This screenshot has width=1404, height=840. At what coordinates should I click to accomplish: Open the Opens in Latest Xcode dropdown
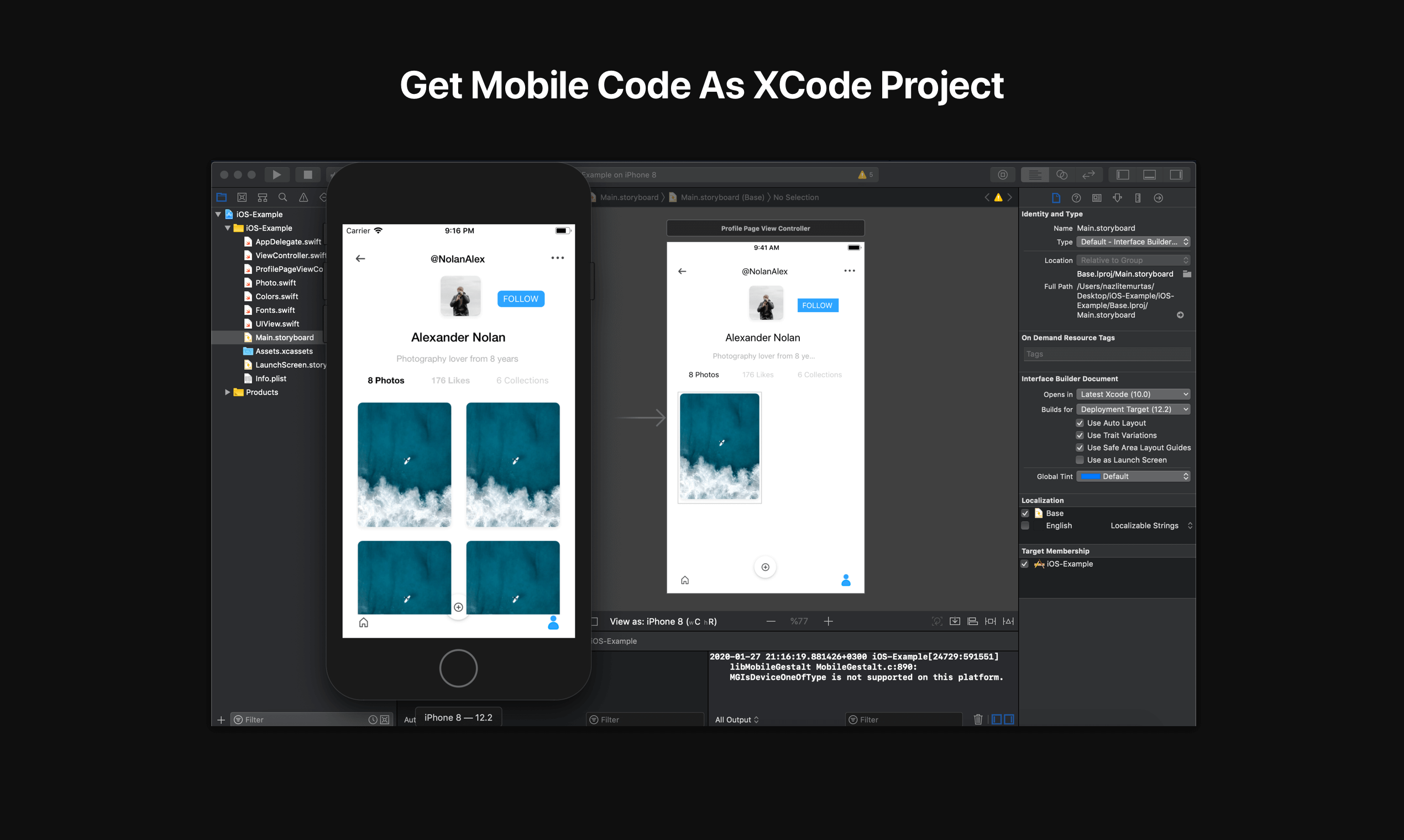coord(1133,395)
